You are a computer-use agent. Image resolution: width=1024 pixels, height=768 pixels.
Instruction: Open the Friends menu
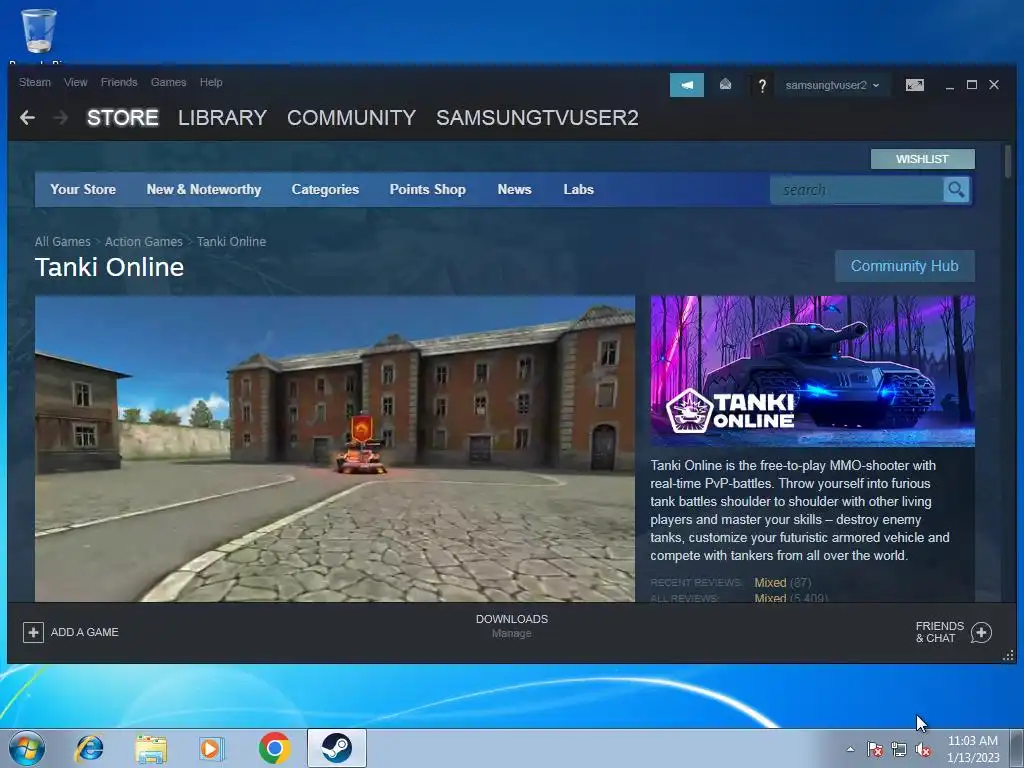click(x=119, y=82)
